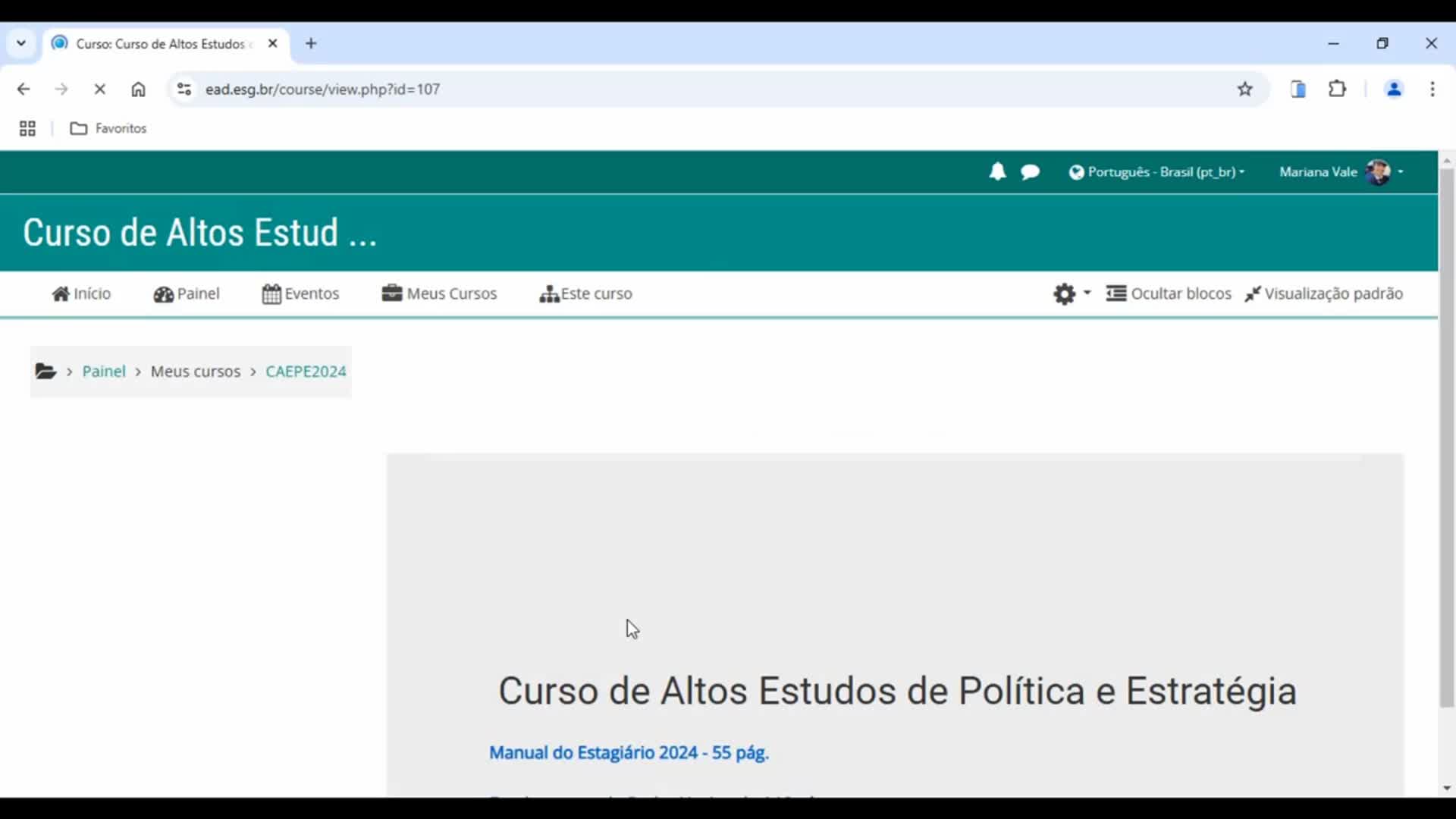Open the tab search dropdown arrow
1456x819 pixels.
(21, 44)
